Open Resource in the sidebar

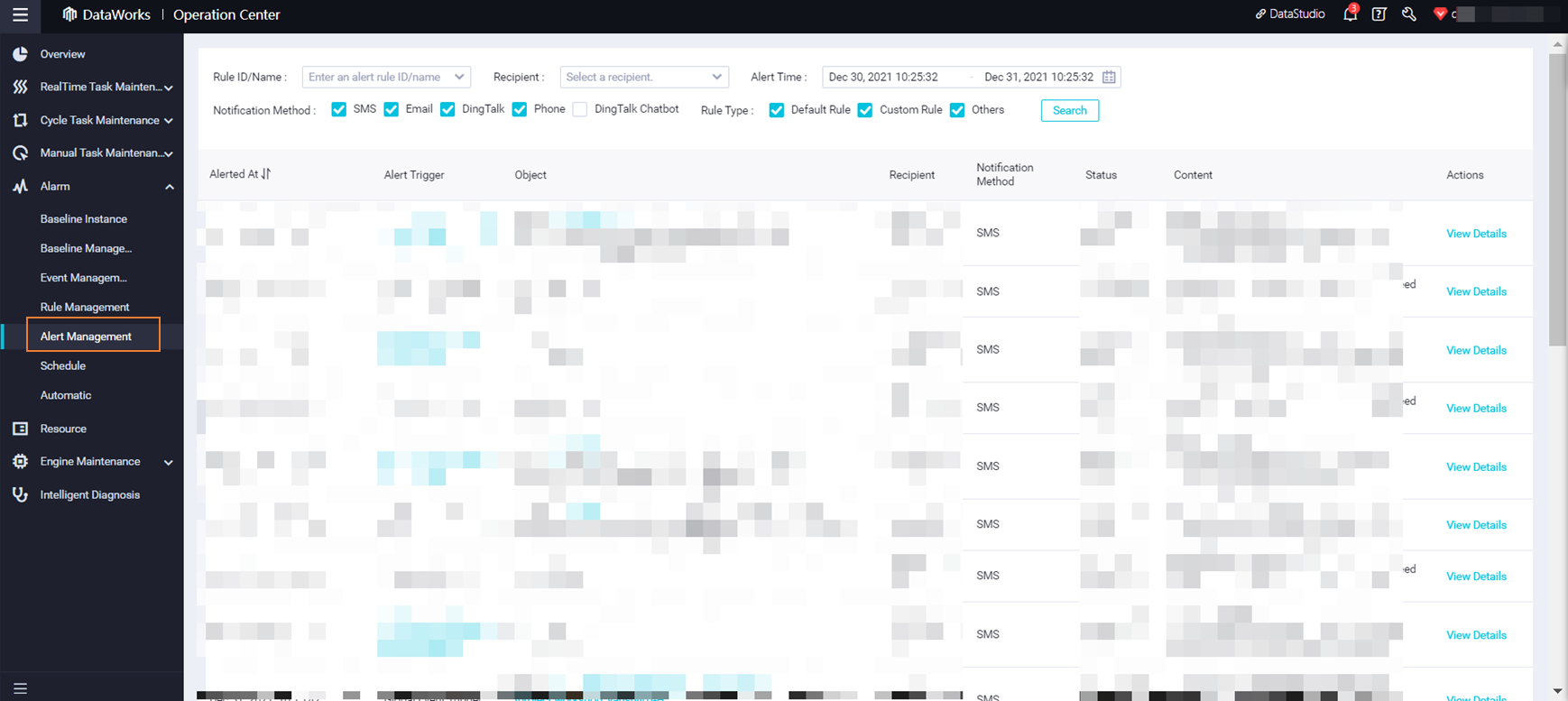point(63,429)
